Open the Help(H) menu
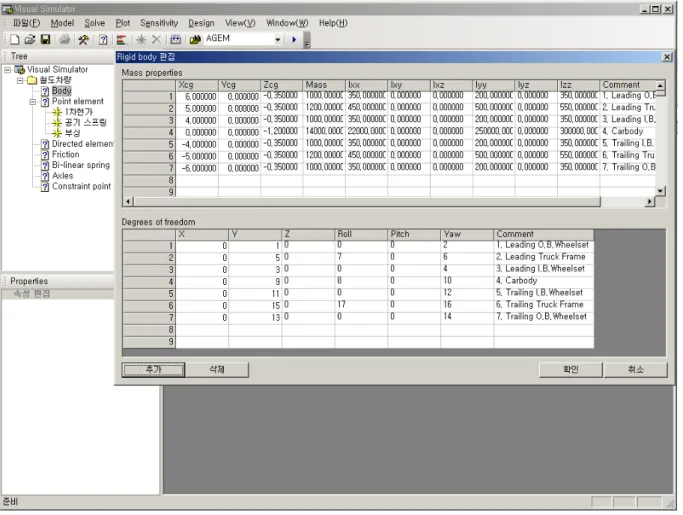This screenshot has height=515, width=683. 333,23
